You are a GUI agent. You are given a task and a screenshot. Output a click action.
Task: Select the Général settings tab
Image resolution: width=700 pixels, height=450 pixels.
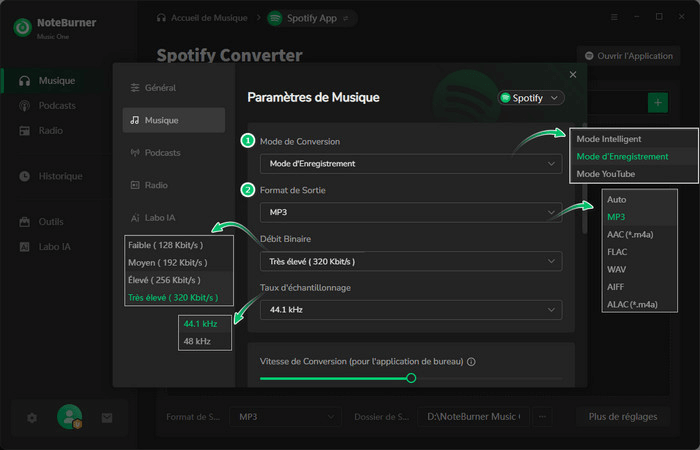coord(174,88)
